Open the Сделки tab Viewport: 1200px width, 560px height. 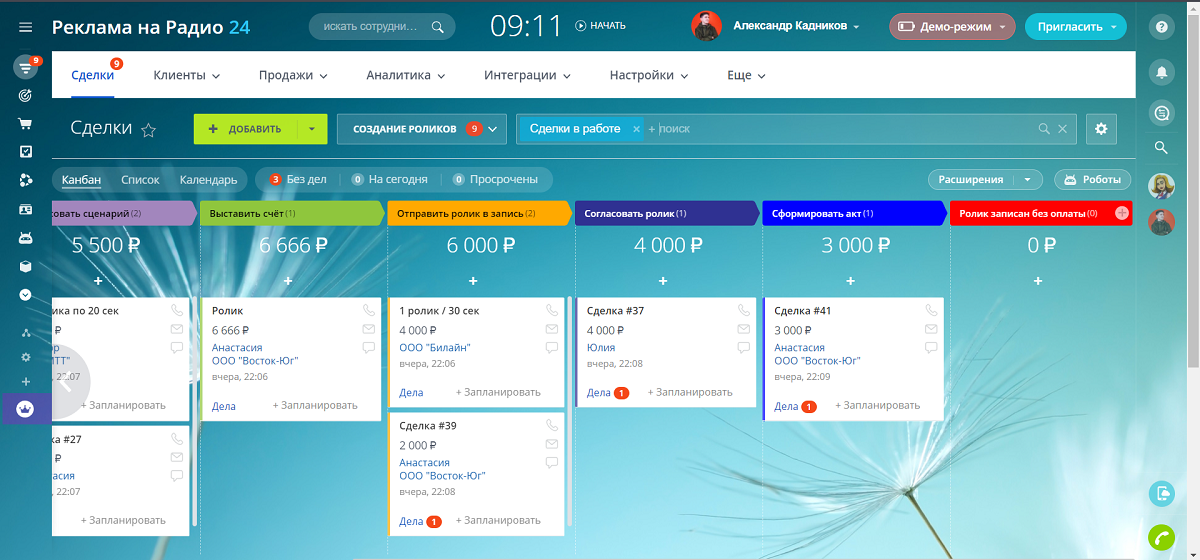tap(92, 75)
